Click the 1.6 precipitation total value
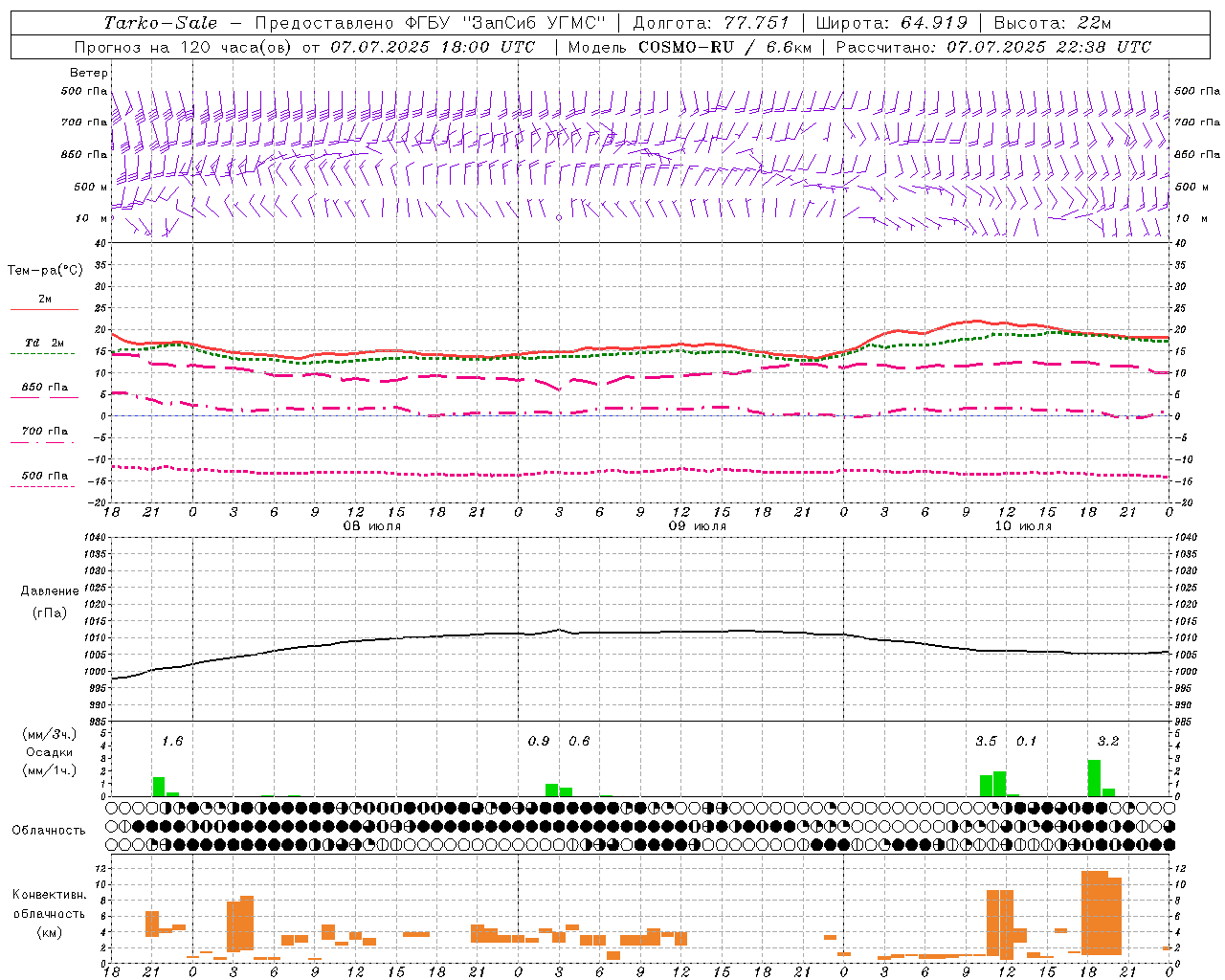The height and width of the screenshot is (980, 1225). pyautogui.click(x=172, y=741)
